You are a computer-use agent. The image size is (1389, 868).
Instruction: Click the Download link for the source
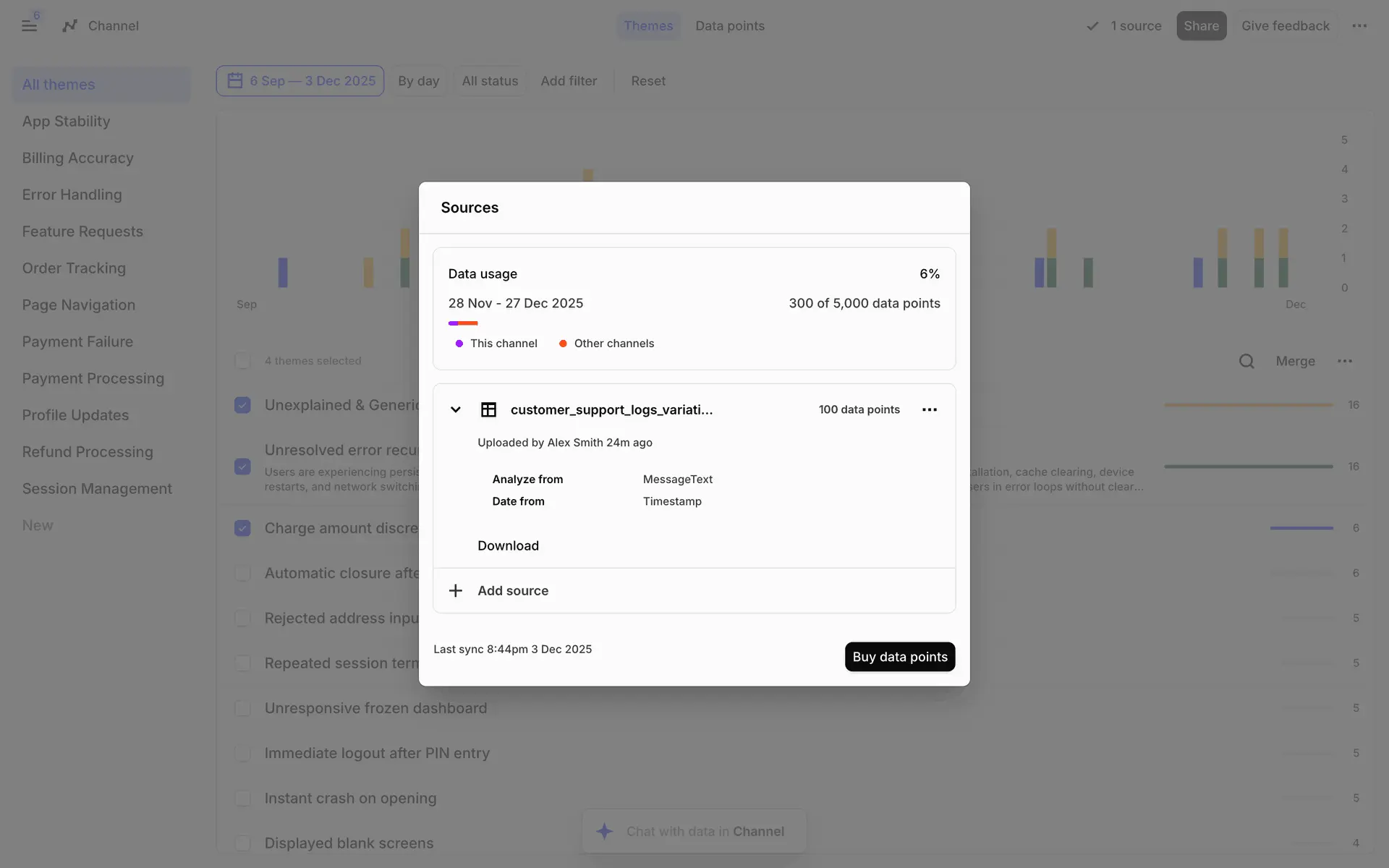pos(508,545)
